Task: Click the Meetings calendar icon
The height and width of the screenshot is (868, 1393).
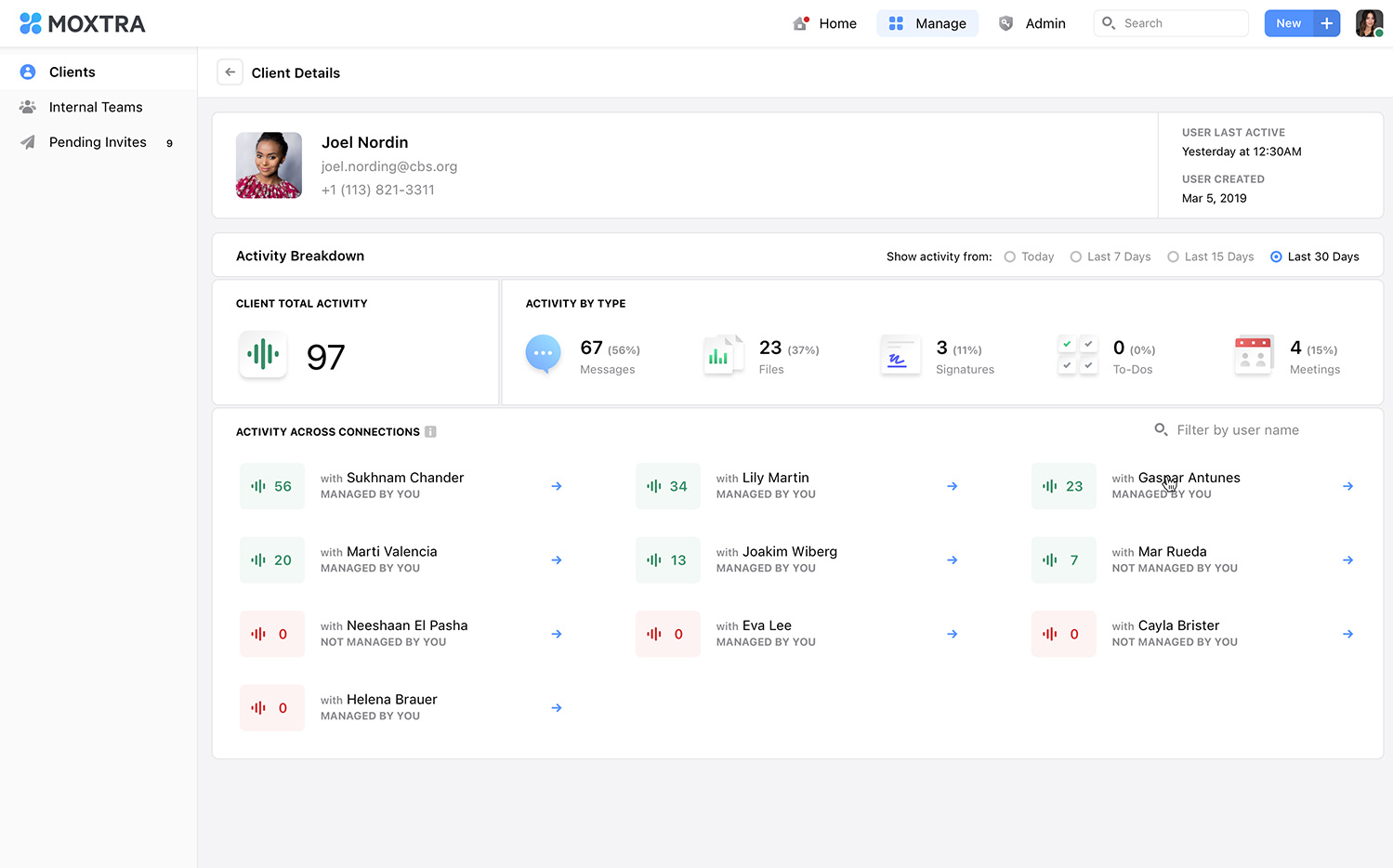Action: click(1254, 354)
